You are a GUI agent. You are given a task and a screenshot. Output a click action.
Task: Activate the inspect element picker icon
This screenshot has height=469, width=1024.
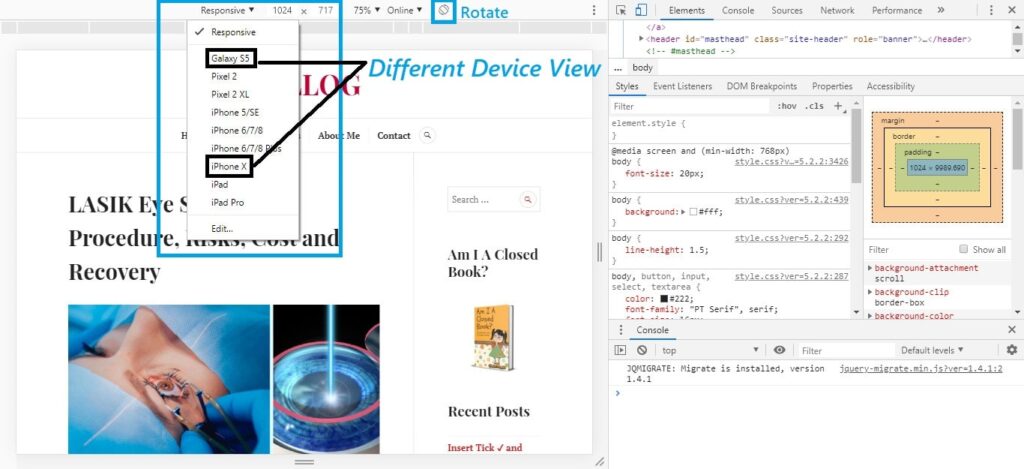621,10
